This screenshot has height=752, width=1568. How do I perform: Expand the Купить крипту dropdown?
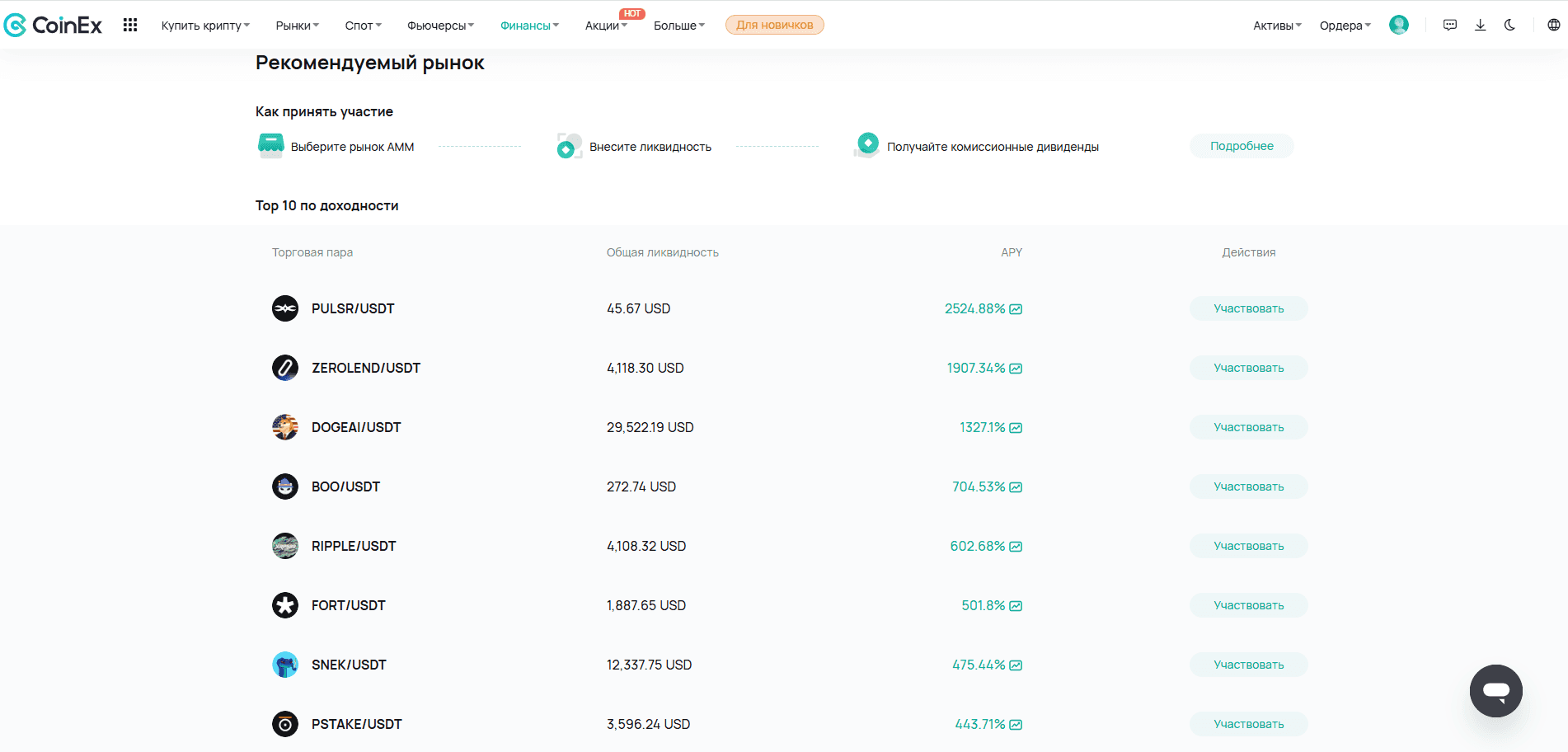click(205, 26)
